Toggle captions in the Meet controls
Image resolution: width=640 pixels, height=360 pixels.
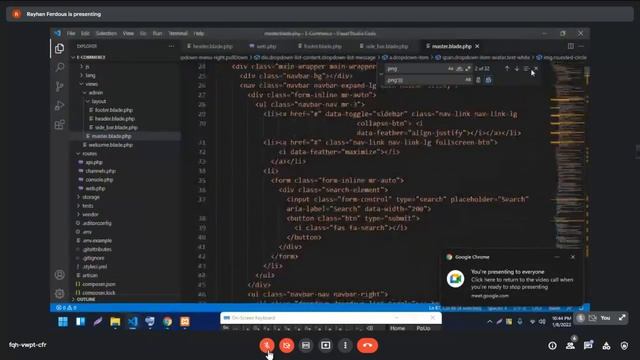[306, 345]
